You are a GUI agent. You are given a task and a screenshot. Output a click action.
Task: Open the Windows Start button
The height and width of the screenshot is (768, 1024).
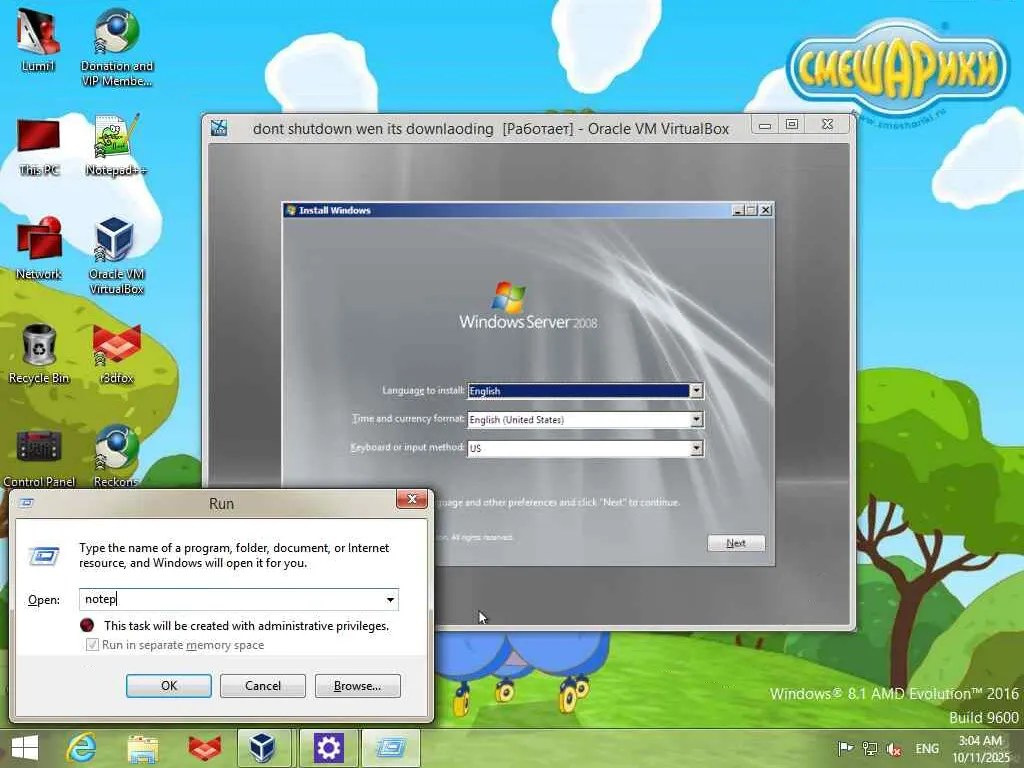[25, 748]
